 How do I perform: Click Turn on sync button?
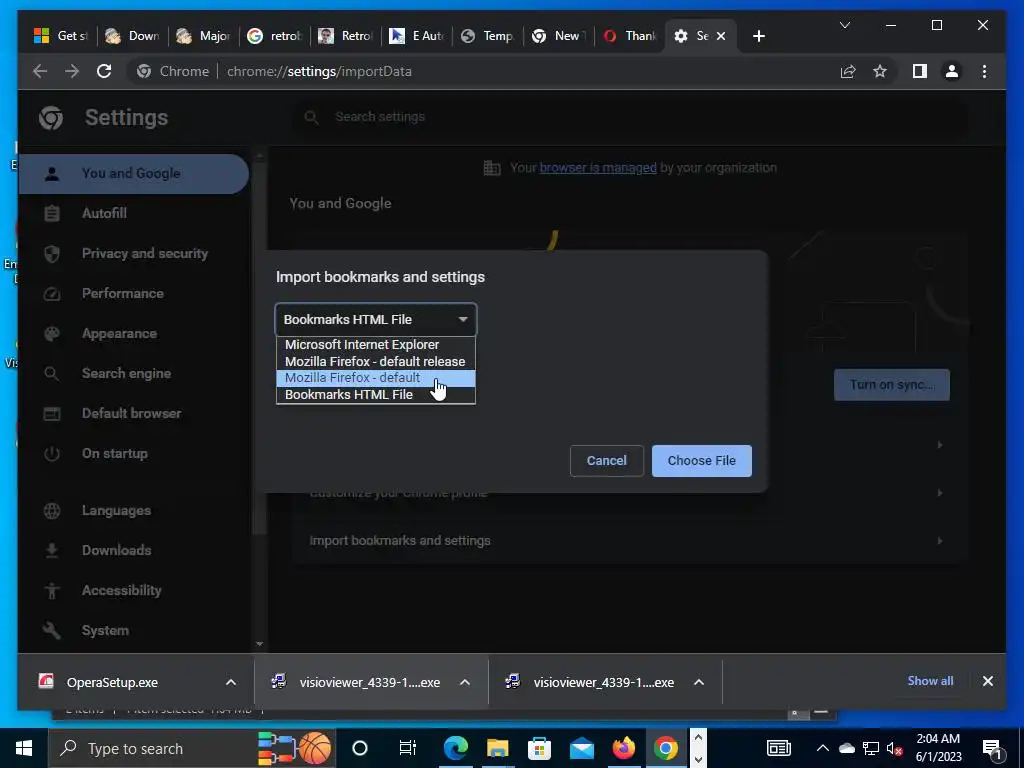click(891, 385)
